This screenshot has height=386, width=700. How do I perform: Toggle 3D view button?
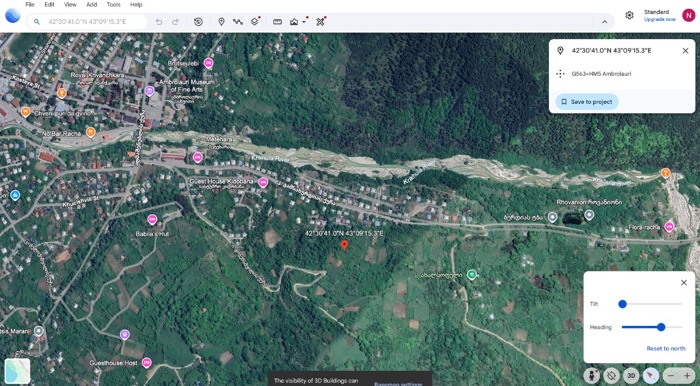coord(631,376)
